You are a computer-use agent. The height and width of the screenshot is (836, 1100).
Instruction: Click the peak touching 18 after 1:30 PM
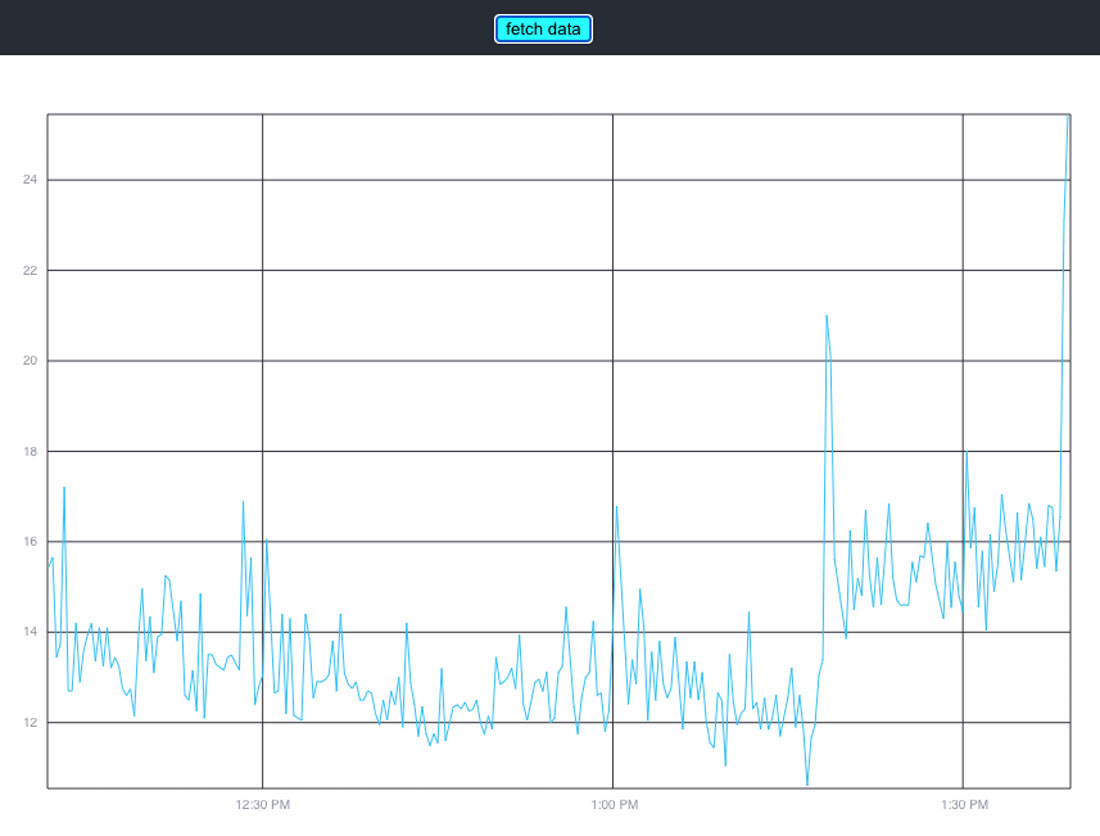pos(966,452)
